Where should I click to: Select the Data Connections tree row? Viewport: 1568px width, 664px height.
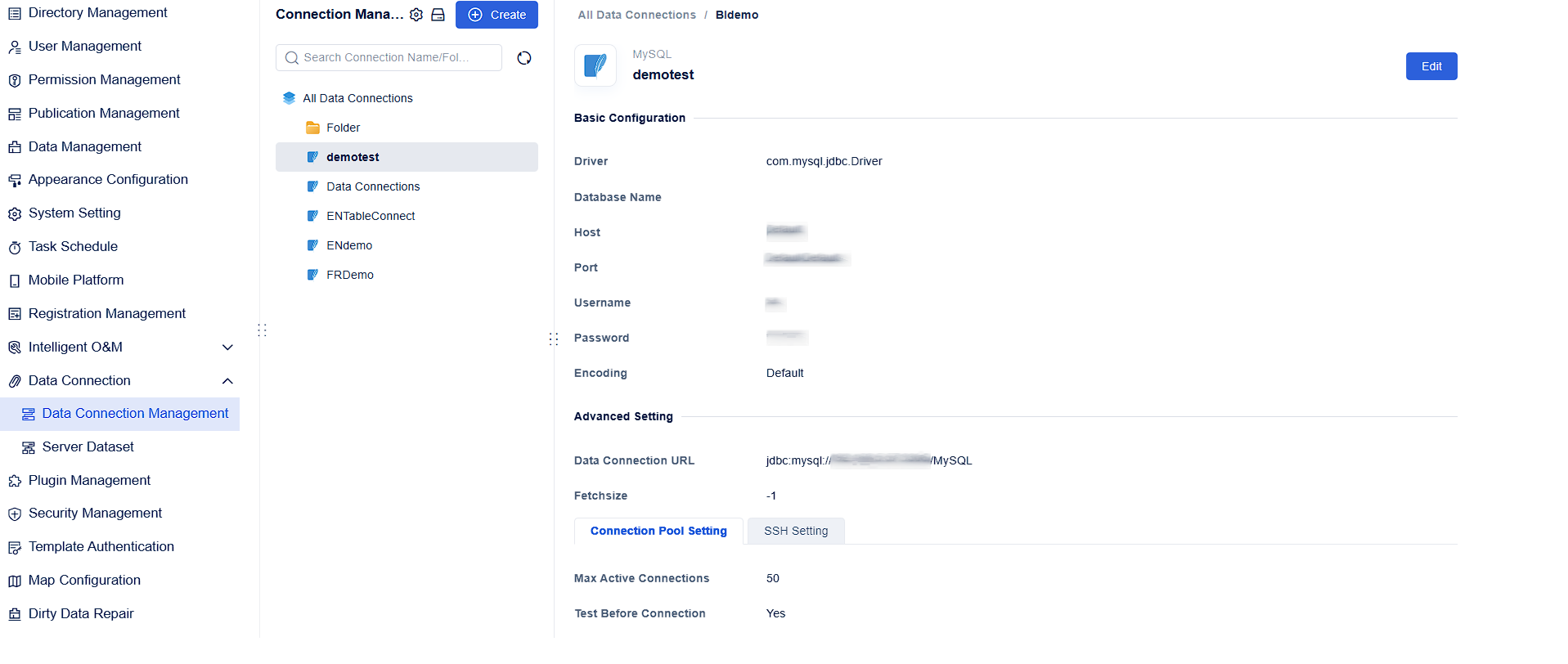pyautogui.click(x=407, y=186)
